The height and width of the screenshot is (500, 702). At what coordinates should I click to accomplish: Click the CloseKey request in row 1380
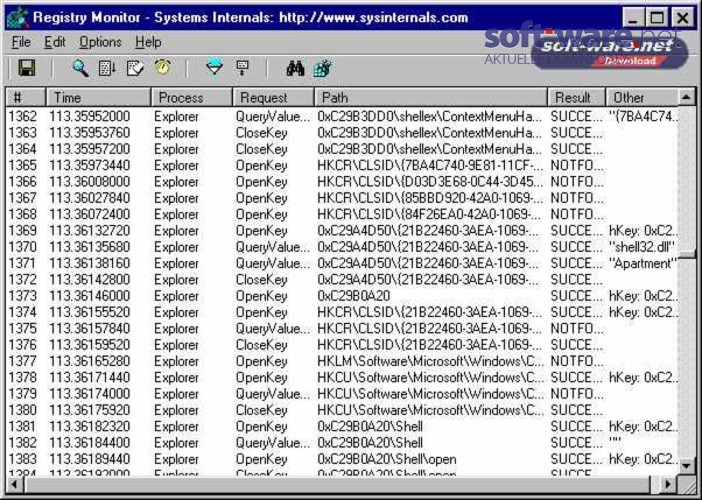pyautogui.click(x=261, y=410)
